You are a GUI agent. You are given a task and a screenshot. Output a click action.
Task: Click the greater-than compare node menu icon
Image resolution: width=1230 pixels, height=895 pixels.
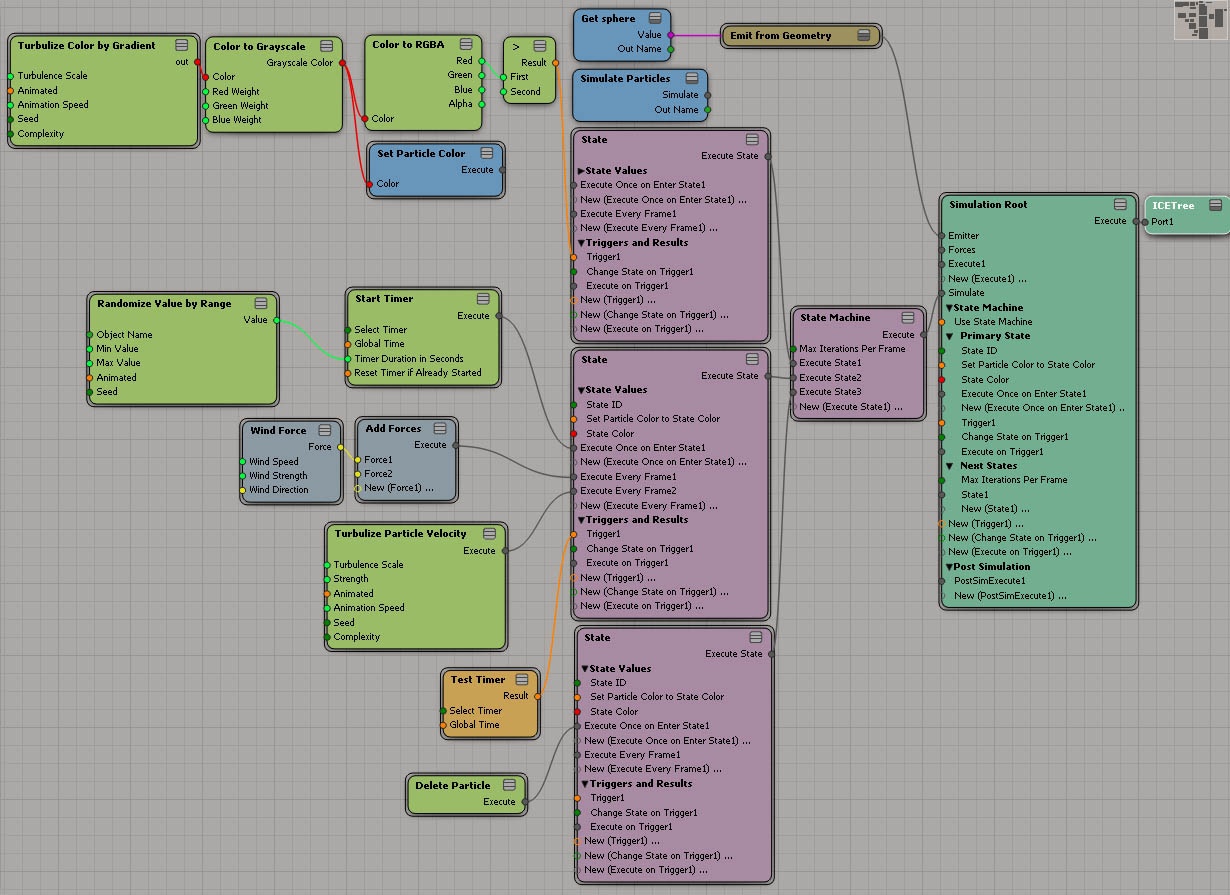click(540, 45)
